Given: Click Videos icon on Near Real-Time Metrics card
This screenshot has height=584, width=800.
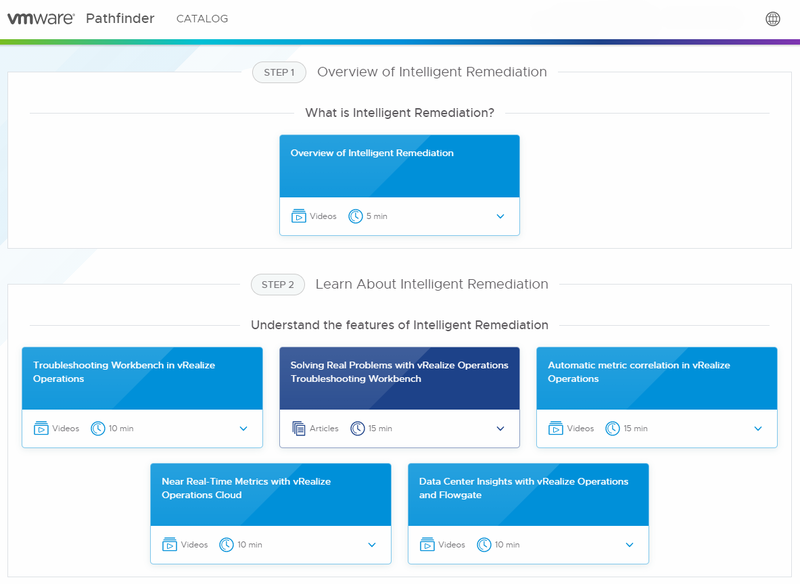Looking at the screenshot, I should [x=170, y=545].
